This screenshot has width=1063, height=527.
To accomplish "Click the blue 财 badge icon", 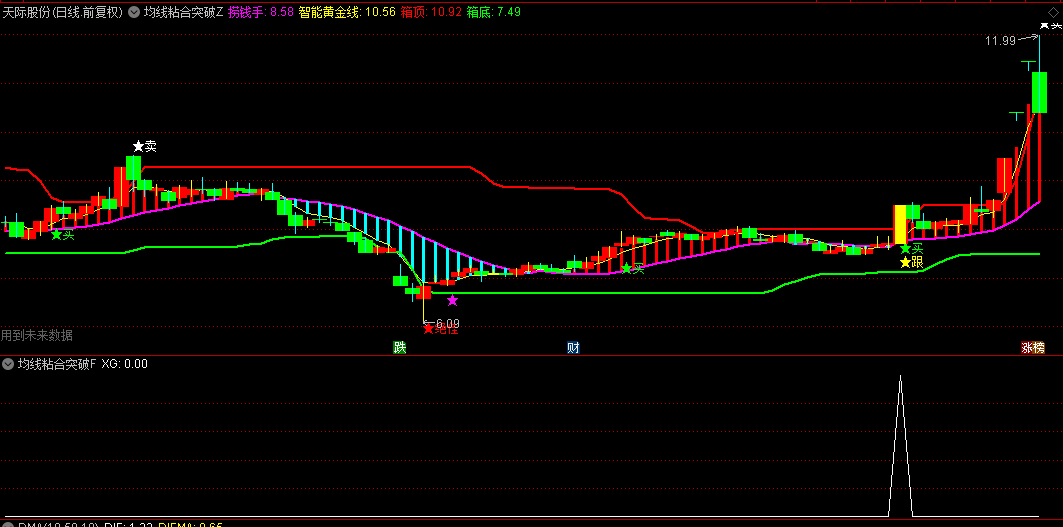I will pos(574,348).
